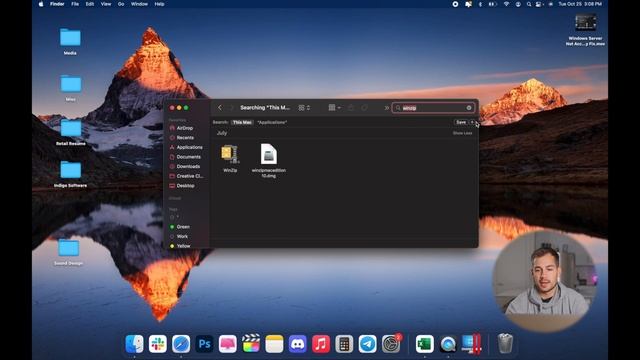Launch Slack from the Dock
Viewport: 640px width, 360px height.
(x=158, y=344)
